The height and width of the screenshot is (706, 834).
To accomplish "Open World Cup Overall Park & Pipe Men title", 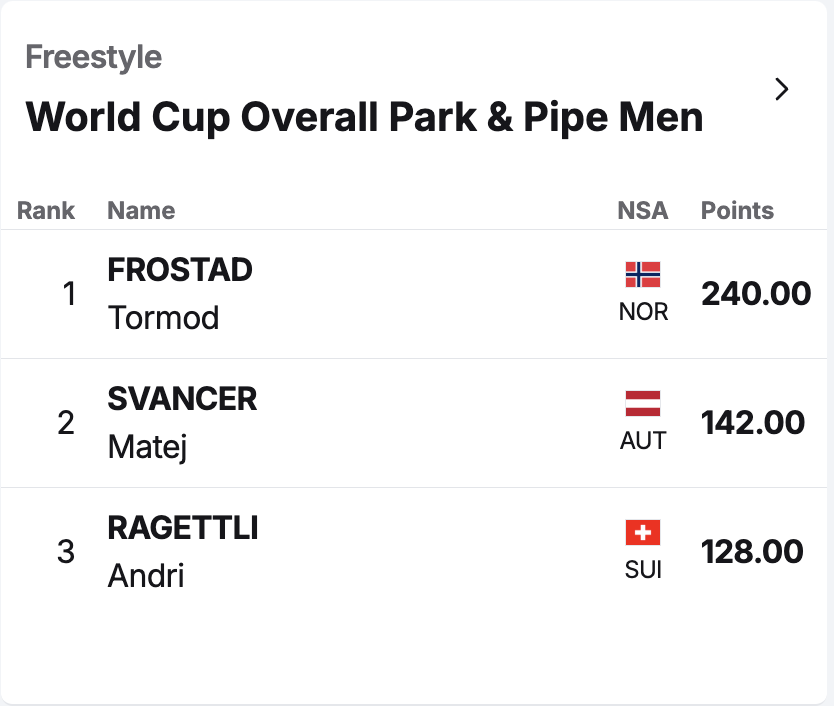I will coord(364,118).
